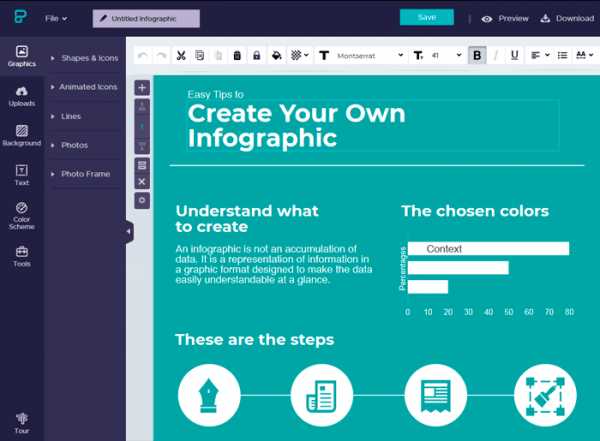This screenshot has height=441, width=600.
Task: Delete selection with trash icon
Action: 237,56
